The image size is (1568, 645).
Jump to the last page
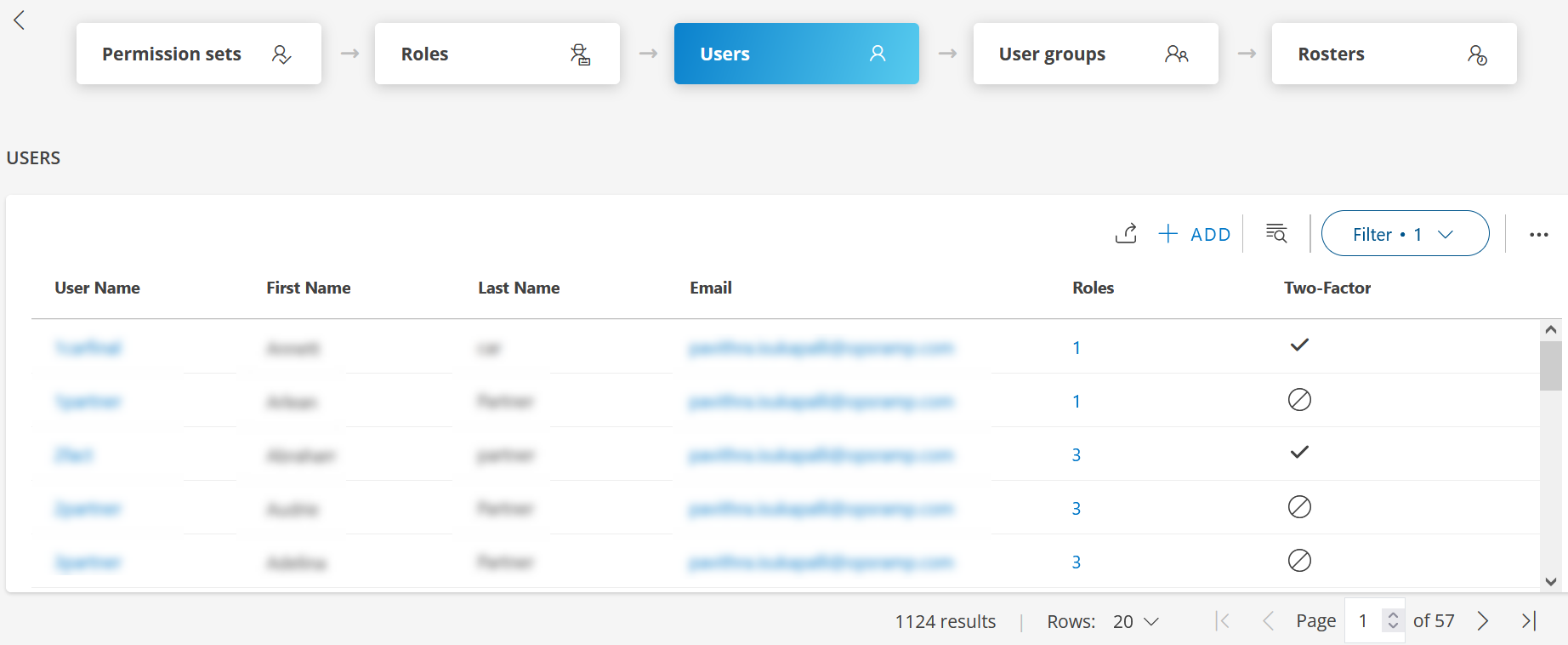(x=1529, y=621)
